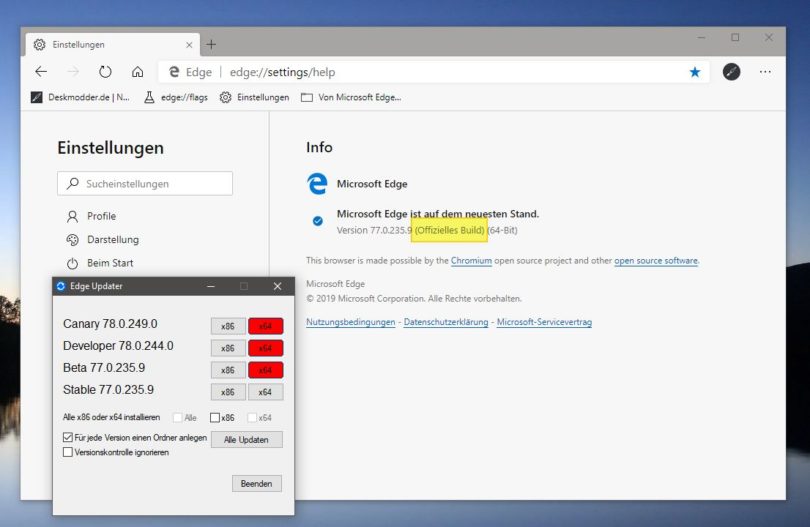The image size is (810, 527).
Task: Open the three-dot settings menu
Action: [x=765, y=72]
